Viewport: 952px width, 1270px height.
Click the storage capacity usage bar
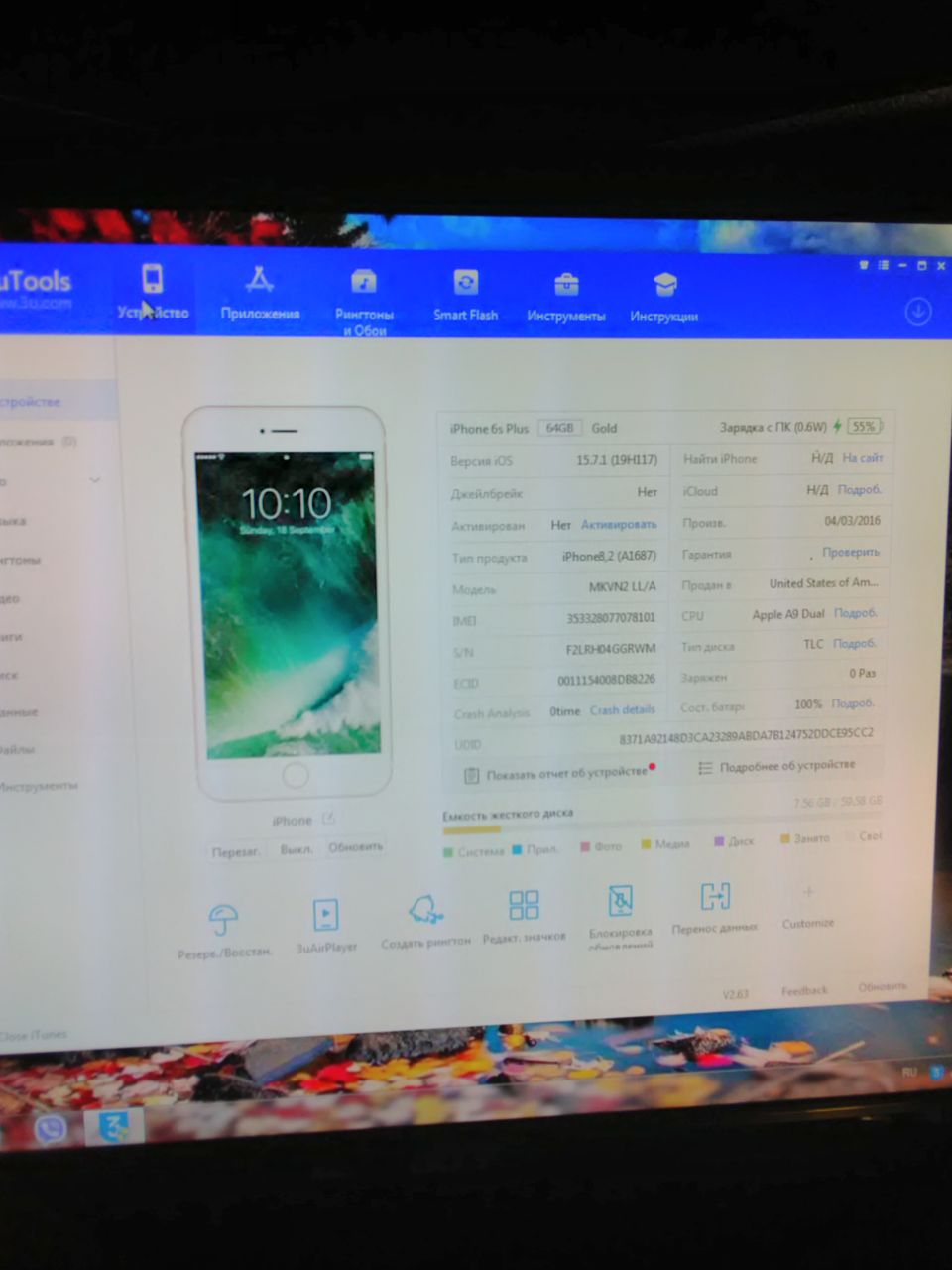[661, 825]
